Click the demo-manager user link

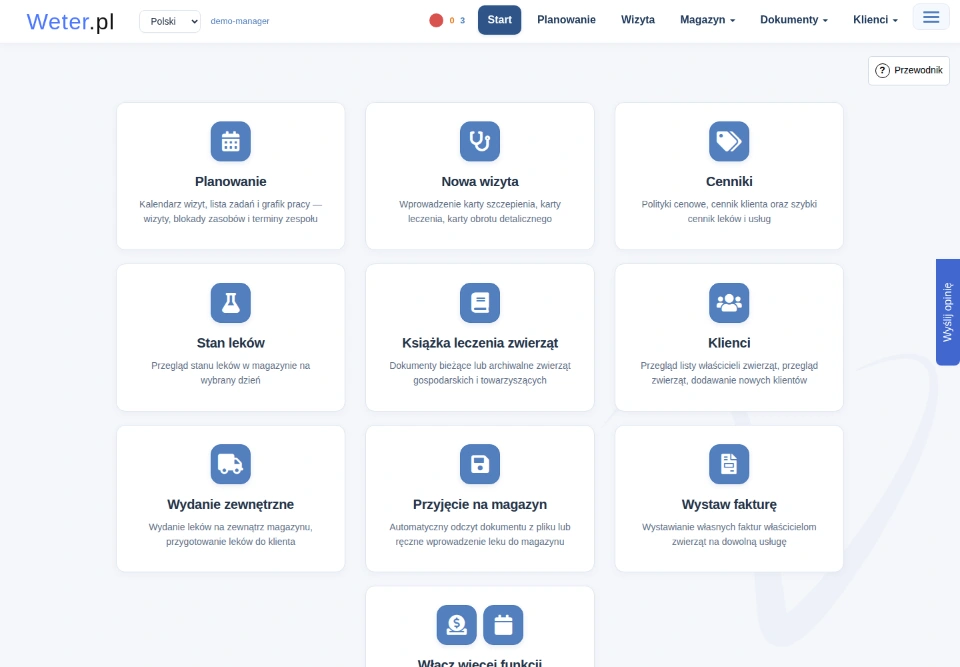click(240, 21)
